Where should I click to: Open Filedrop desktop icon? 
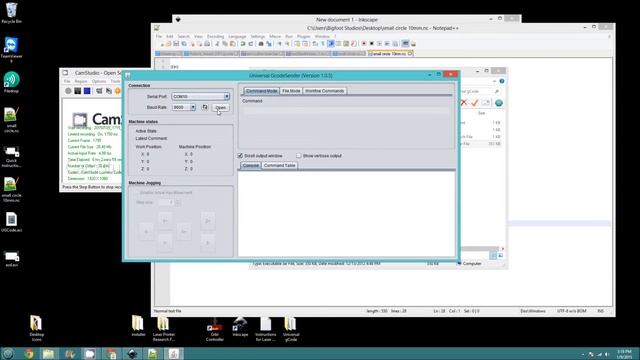11,82
